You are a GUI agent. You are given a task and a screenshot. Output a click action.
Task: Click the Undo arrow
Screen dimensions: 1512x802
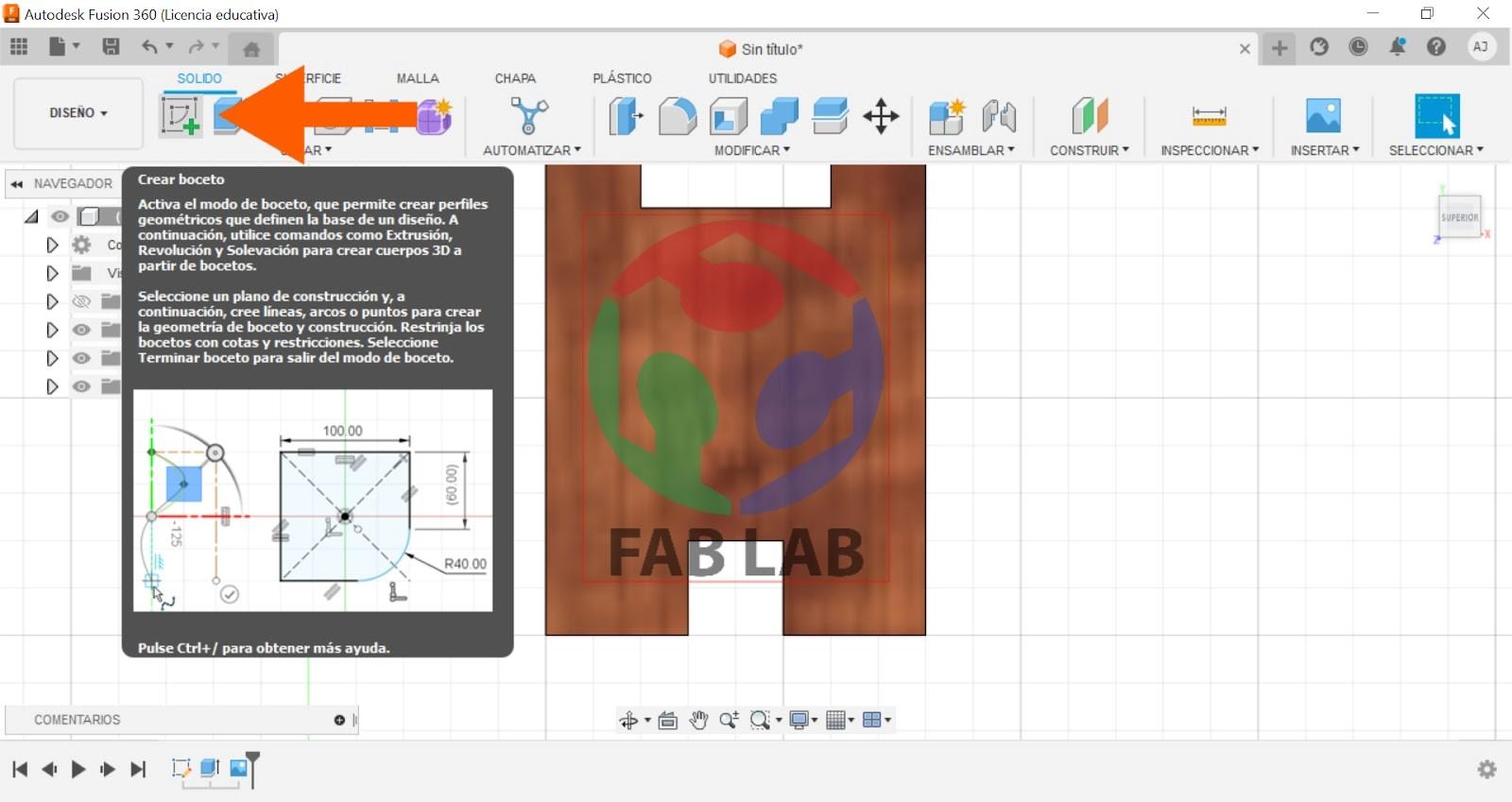[149, 46]
